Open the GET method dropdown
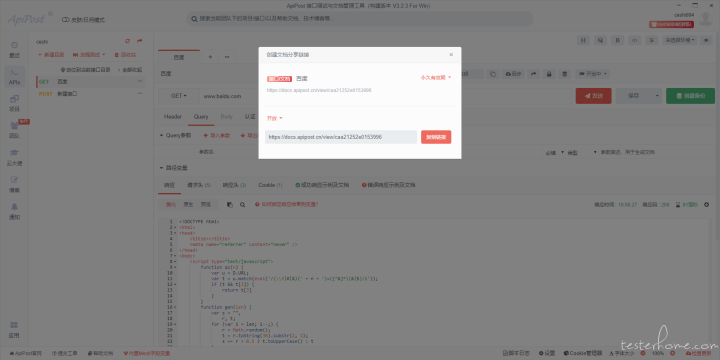This screenshot has height=360, width=720. pyautogui.click(x=179, y=96)
